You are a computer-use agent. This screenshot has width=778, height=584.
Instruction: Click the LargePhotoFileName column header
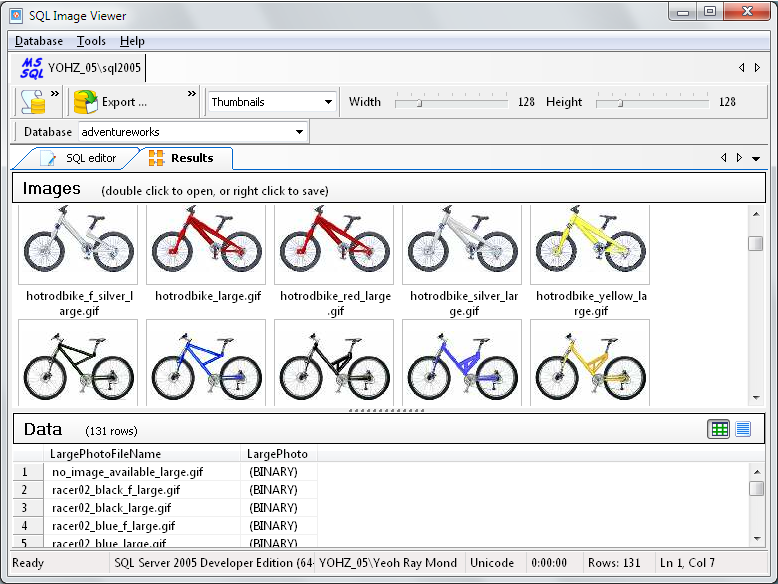click(x=106, y=454)
